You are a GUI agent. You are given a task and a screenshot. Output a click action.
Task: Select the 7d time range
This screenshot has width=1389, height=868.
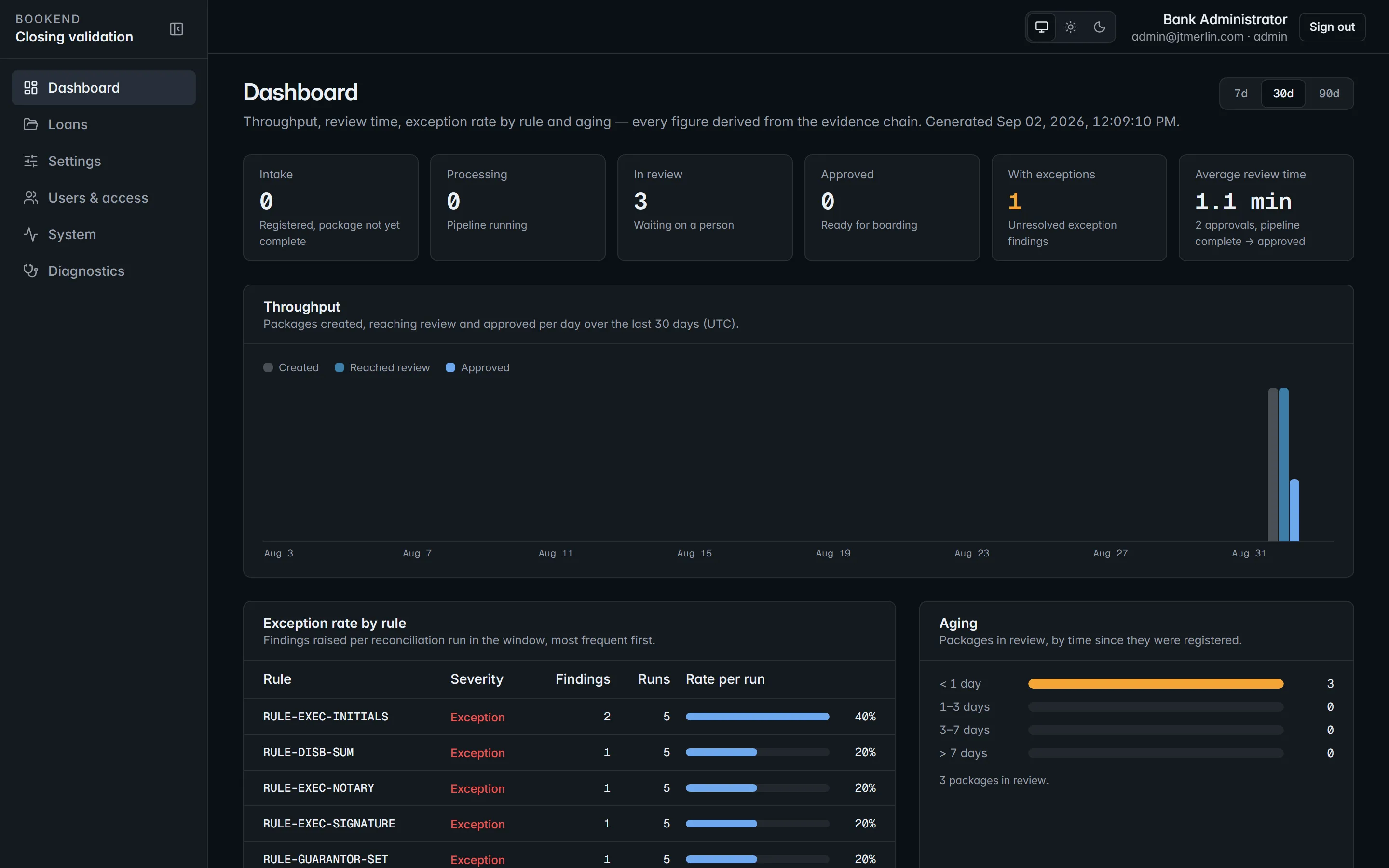(1241, 94)
